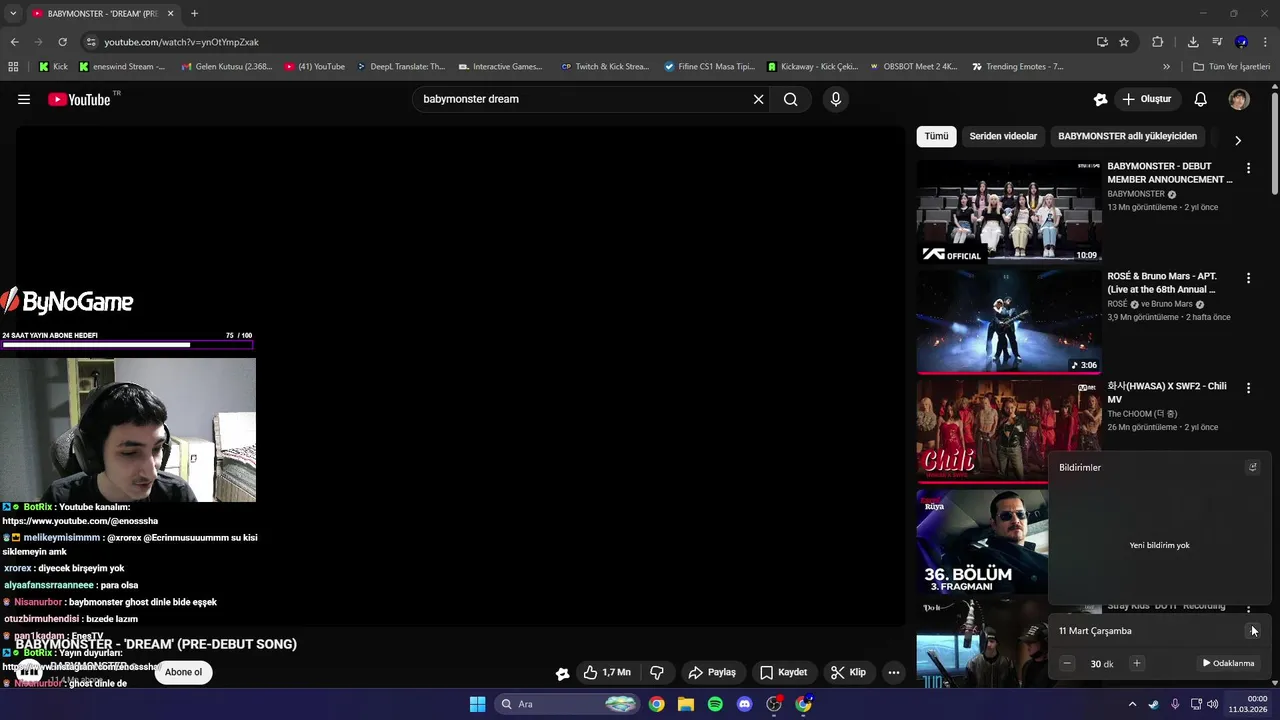
Task: Open options for ROSÉ & Bruno Mars video
Action: pos(1248,278)
